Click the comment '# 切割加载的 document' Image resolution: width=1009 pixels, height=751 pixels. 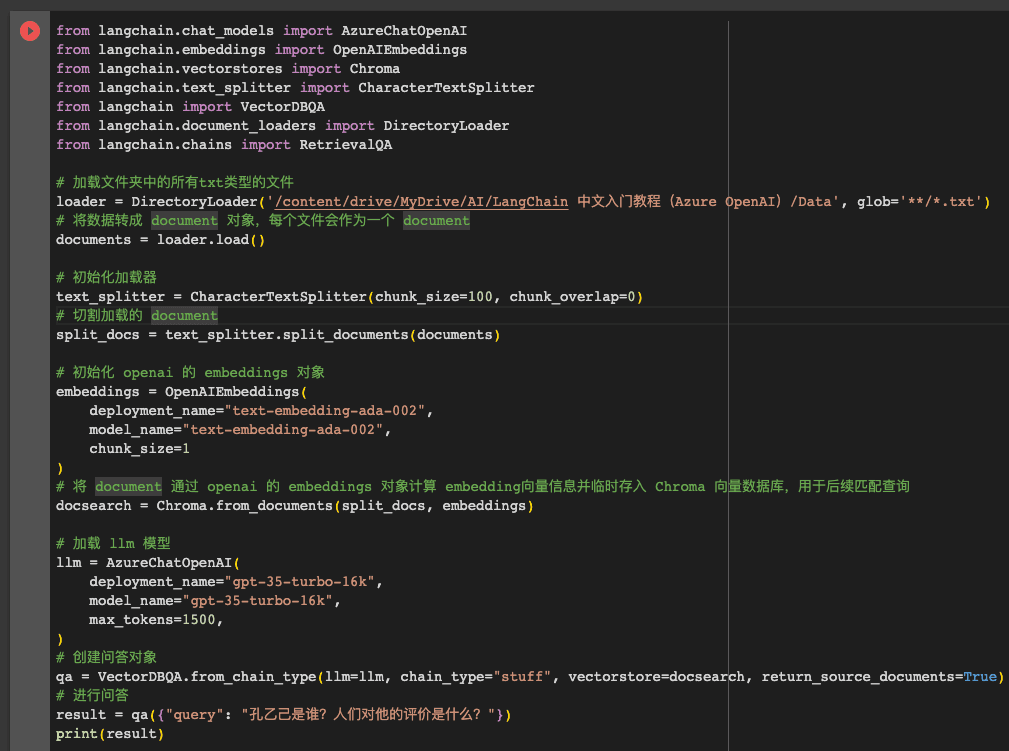tap(137, 315)
